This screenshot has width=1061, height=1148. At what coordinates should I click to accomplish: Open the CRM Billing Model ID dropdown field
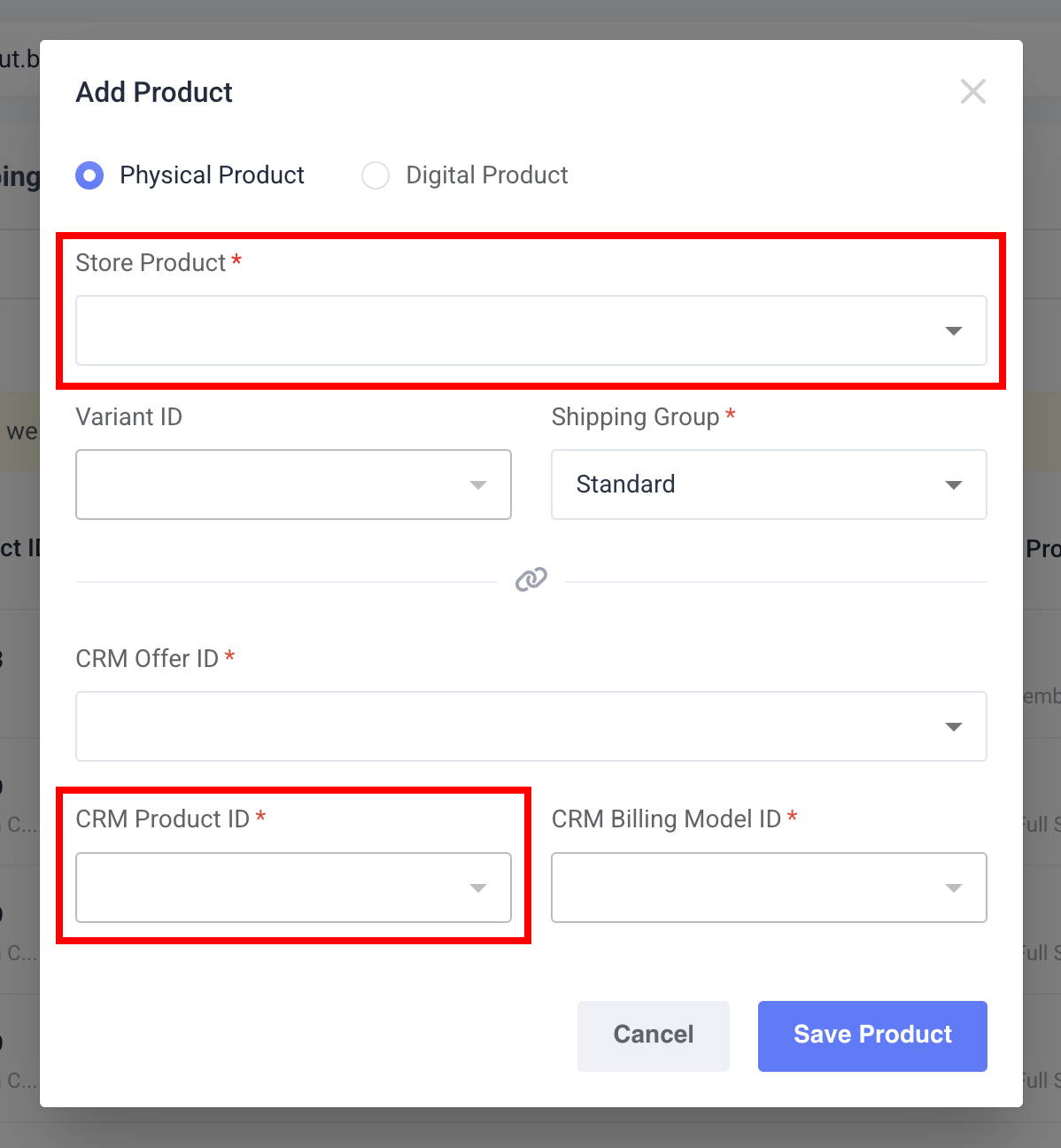pos(769,888)
